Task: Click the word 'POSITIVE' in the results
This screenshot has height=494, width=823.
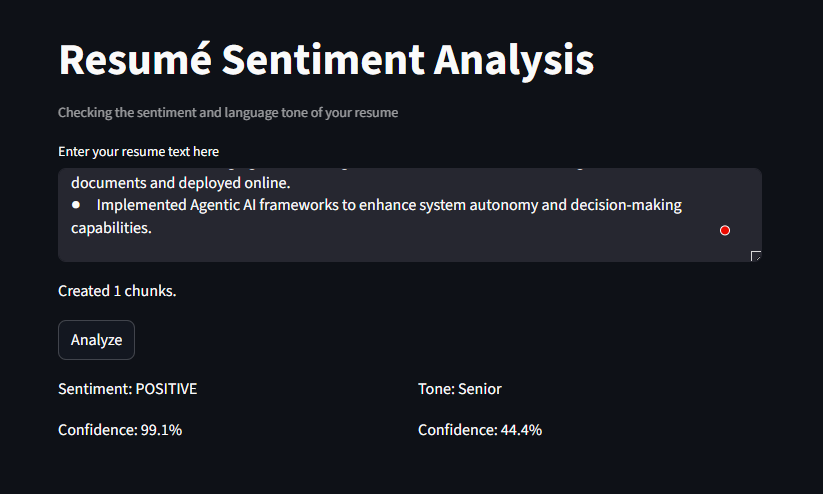Action: tap(166, 389)
